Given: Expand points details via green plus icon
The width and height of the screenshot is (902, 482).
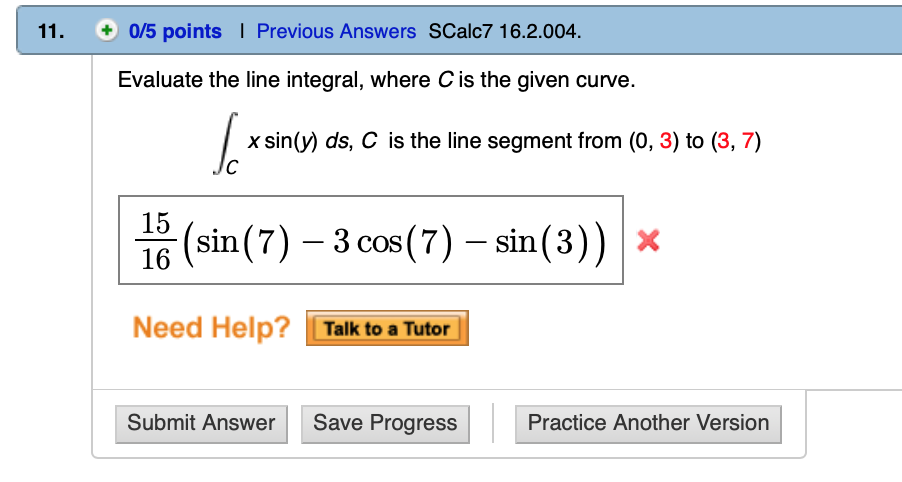Looking at the screenshot, I should (x=106, y=30).
